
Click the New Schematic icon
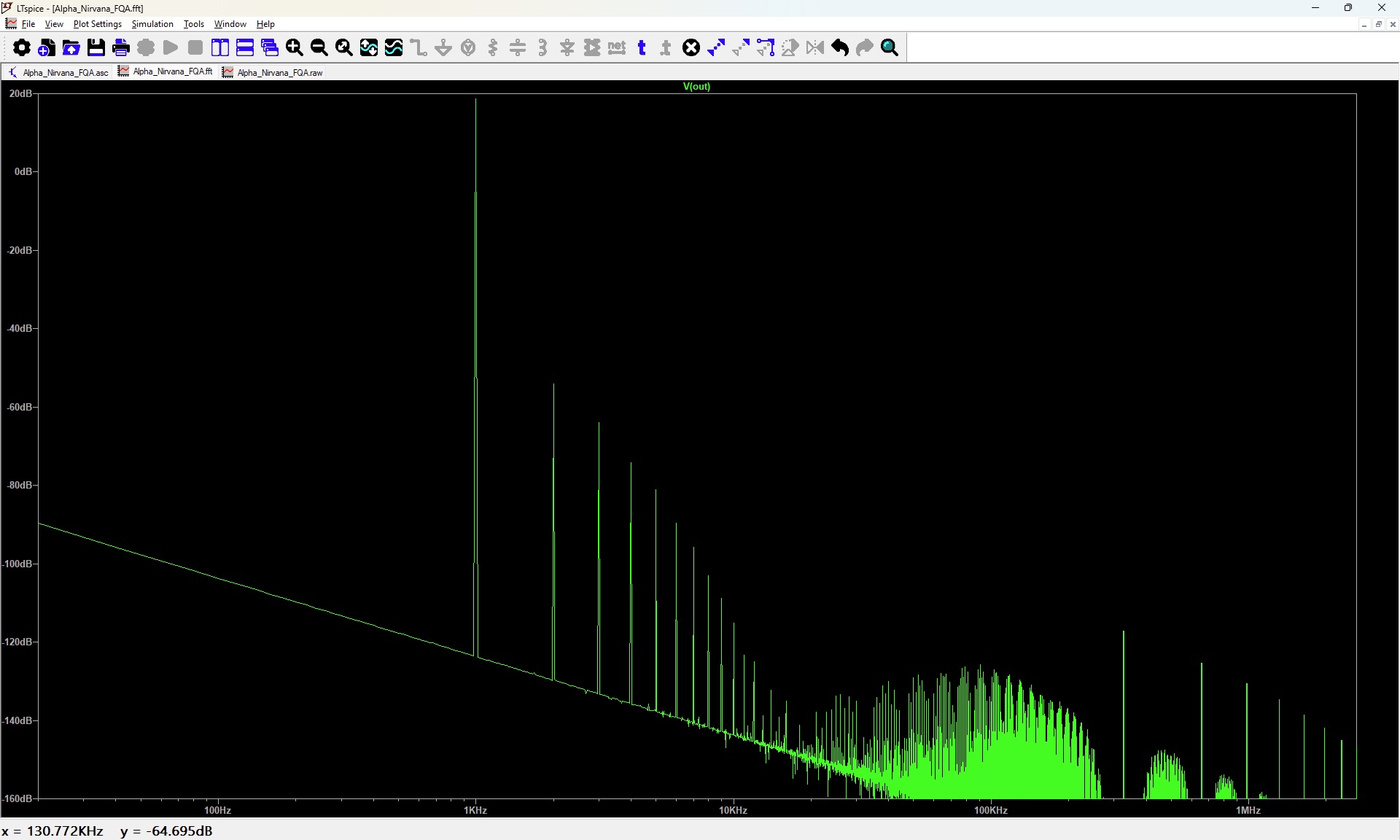point(47,48)
